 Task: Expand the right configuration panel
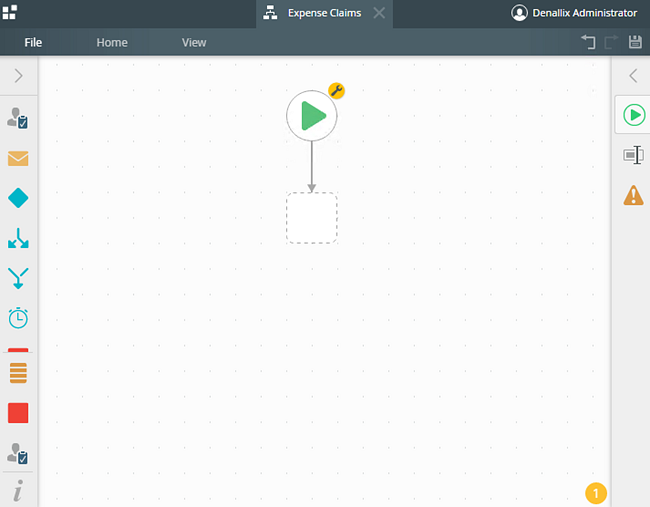[x=633, y=76]
